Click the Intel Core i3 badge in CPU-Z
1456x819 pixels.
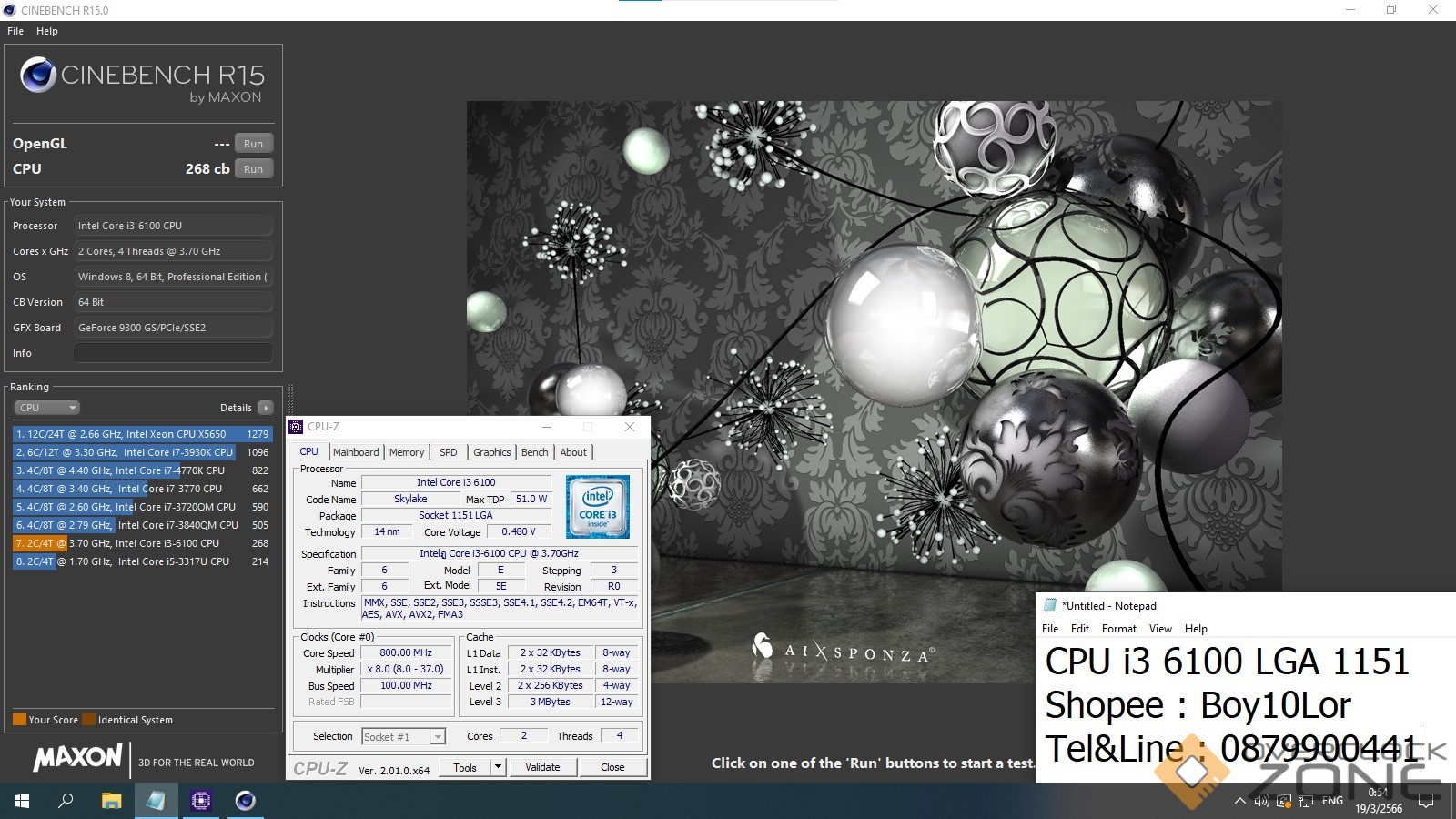click(x=597, y=507)
